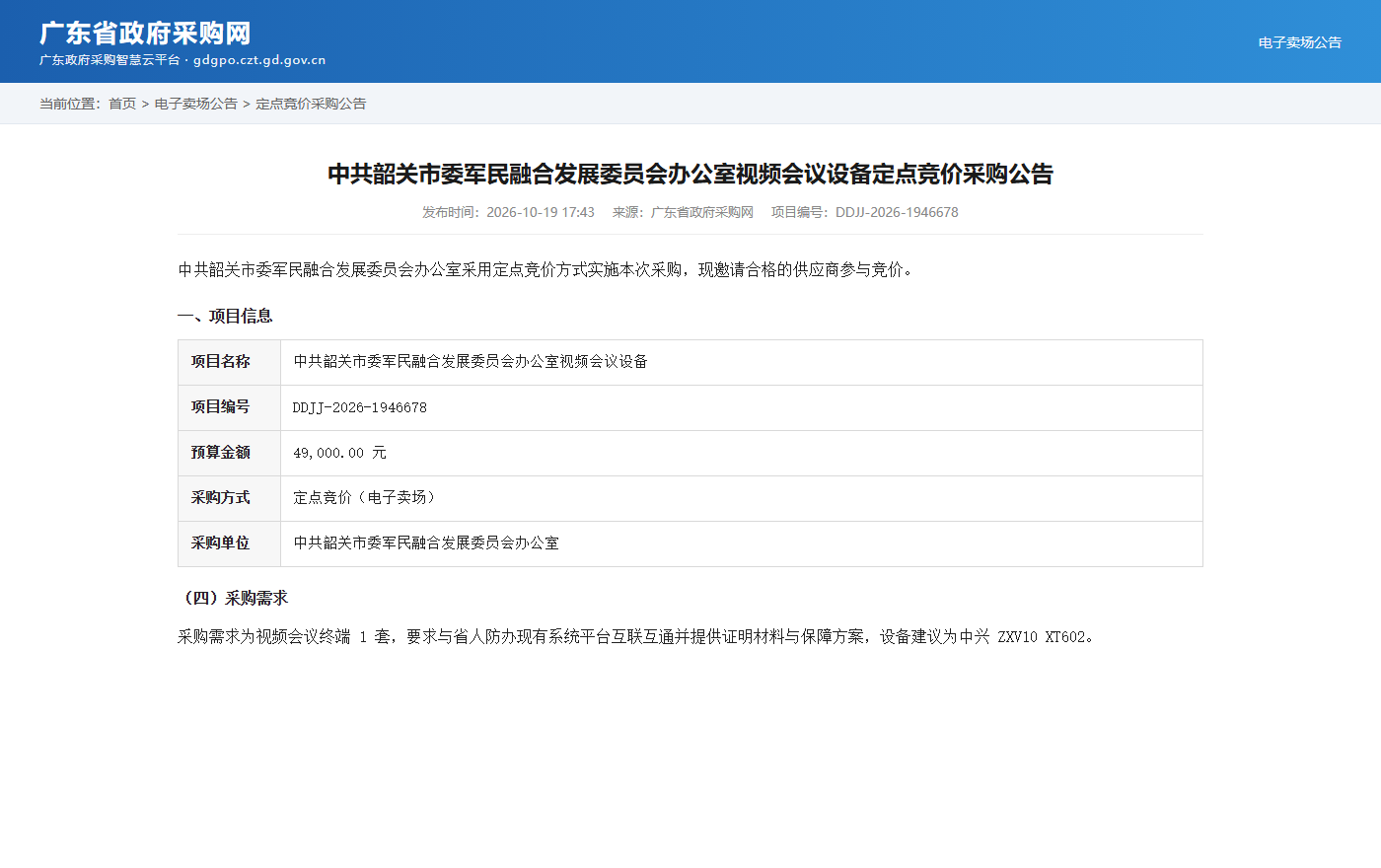Select the requirement paragraph mentioning ZXV10 XT602
The height and width of the screenshot is (868, 1381).
coord(637,637)
